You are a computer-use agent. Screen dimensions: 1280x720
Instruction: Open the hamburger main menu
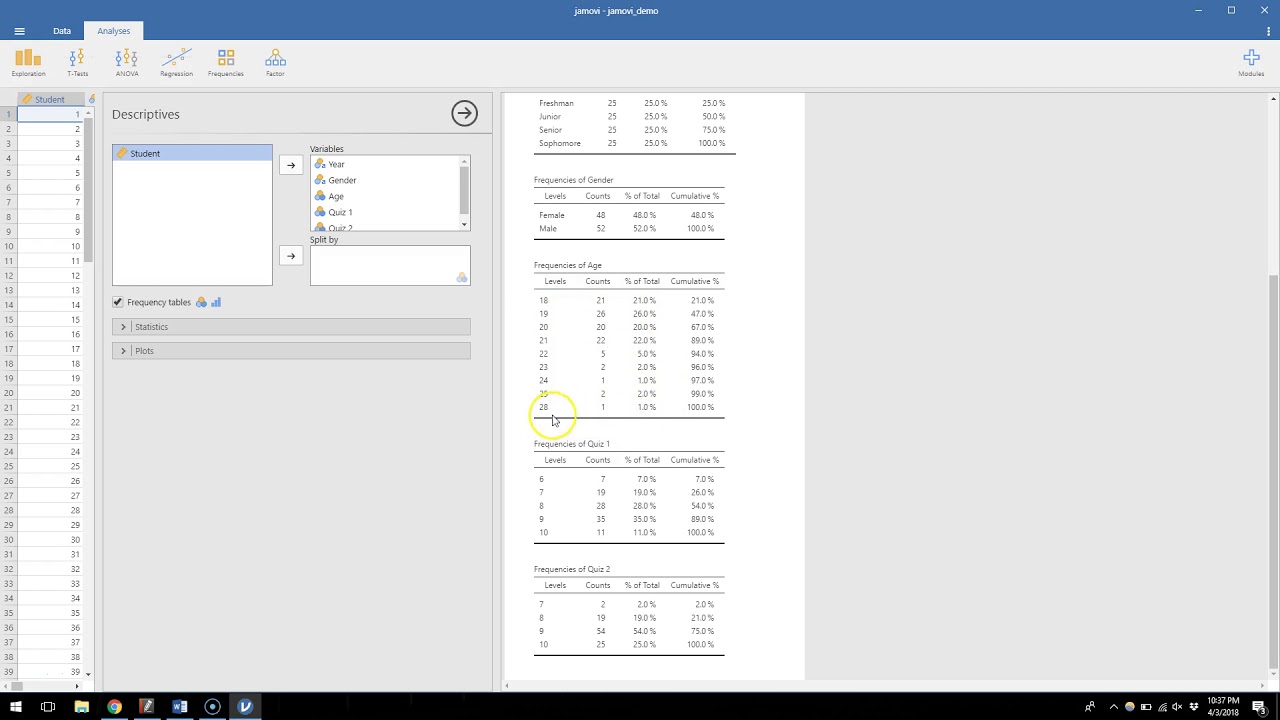click(19, 31)
